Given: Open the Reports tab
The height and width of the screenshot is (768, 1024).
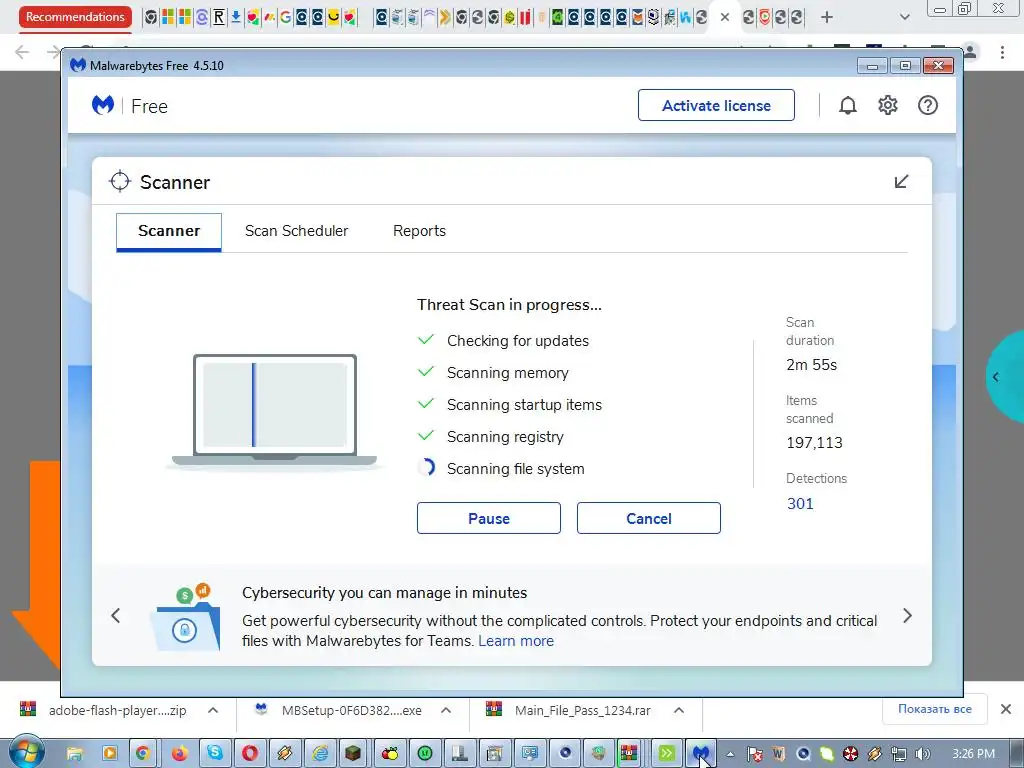Looking at the screenshot, I should (419, 231).
